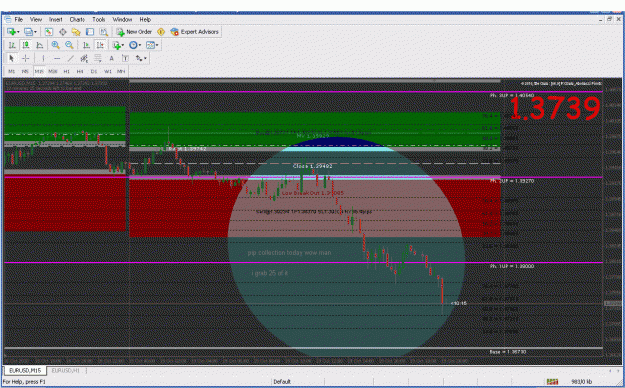
Task: Click the large red 1.3739 price label
Action: 555,108
